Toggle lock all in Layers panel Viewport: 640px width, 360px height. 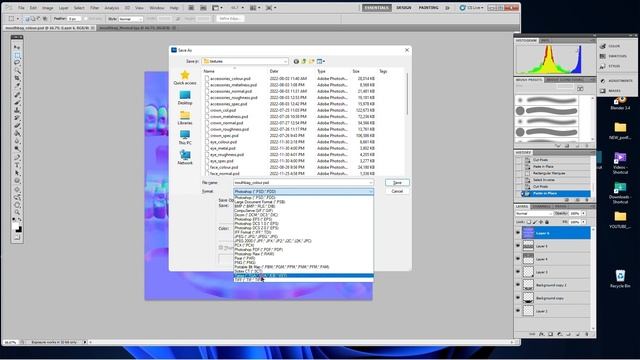pyautogui.click(x=547, y=222)
